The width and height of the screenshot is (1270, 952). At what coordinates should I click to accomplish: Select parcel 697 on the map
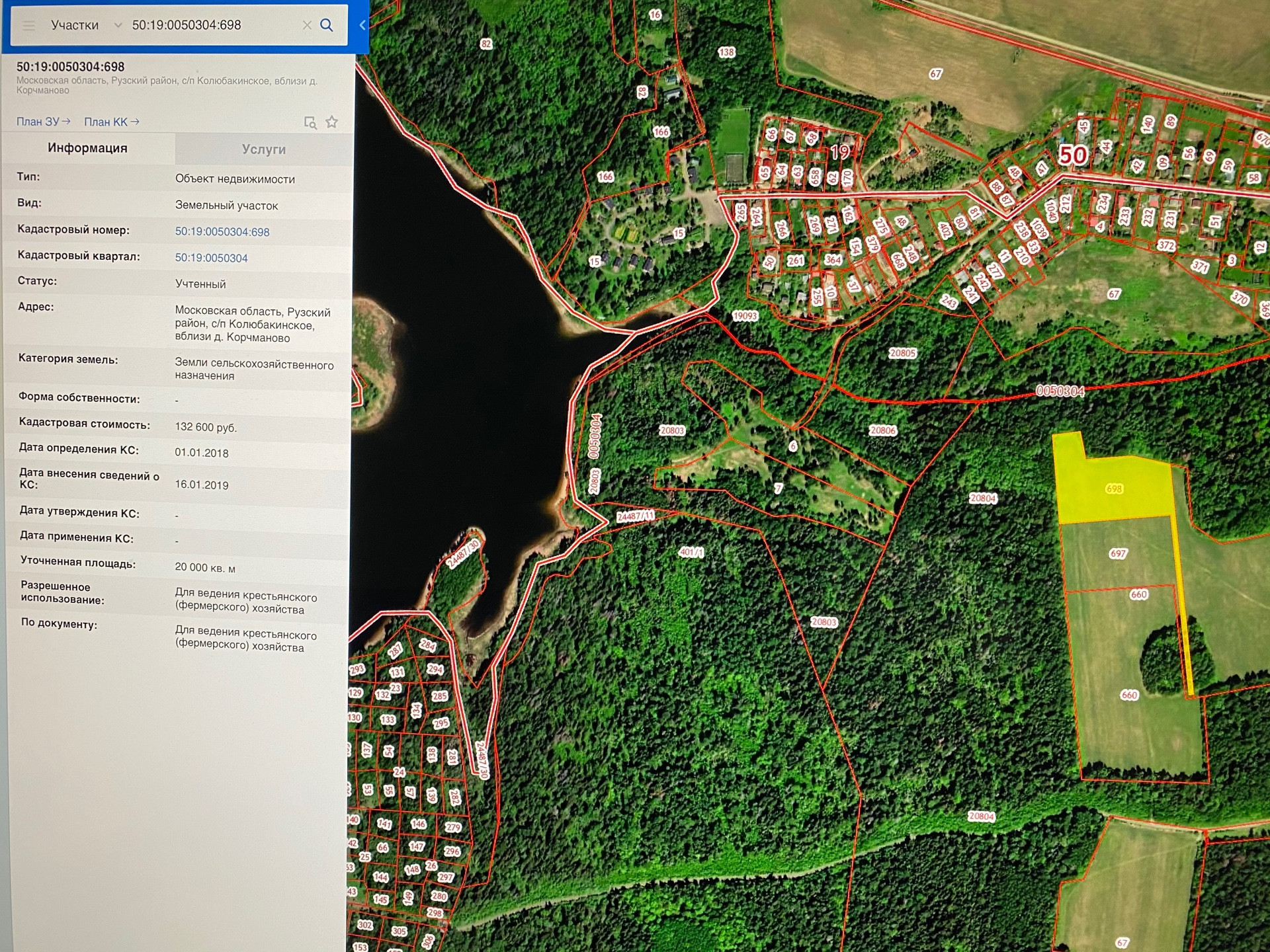click(1118, 553)
